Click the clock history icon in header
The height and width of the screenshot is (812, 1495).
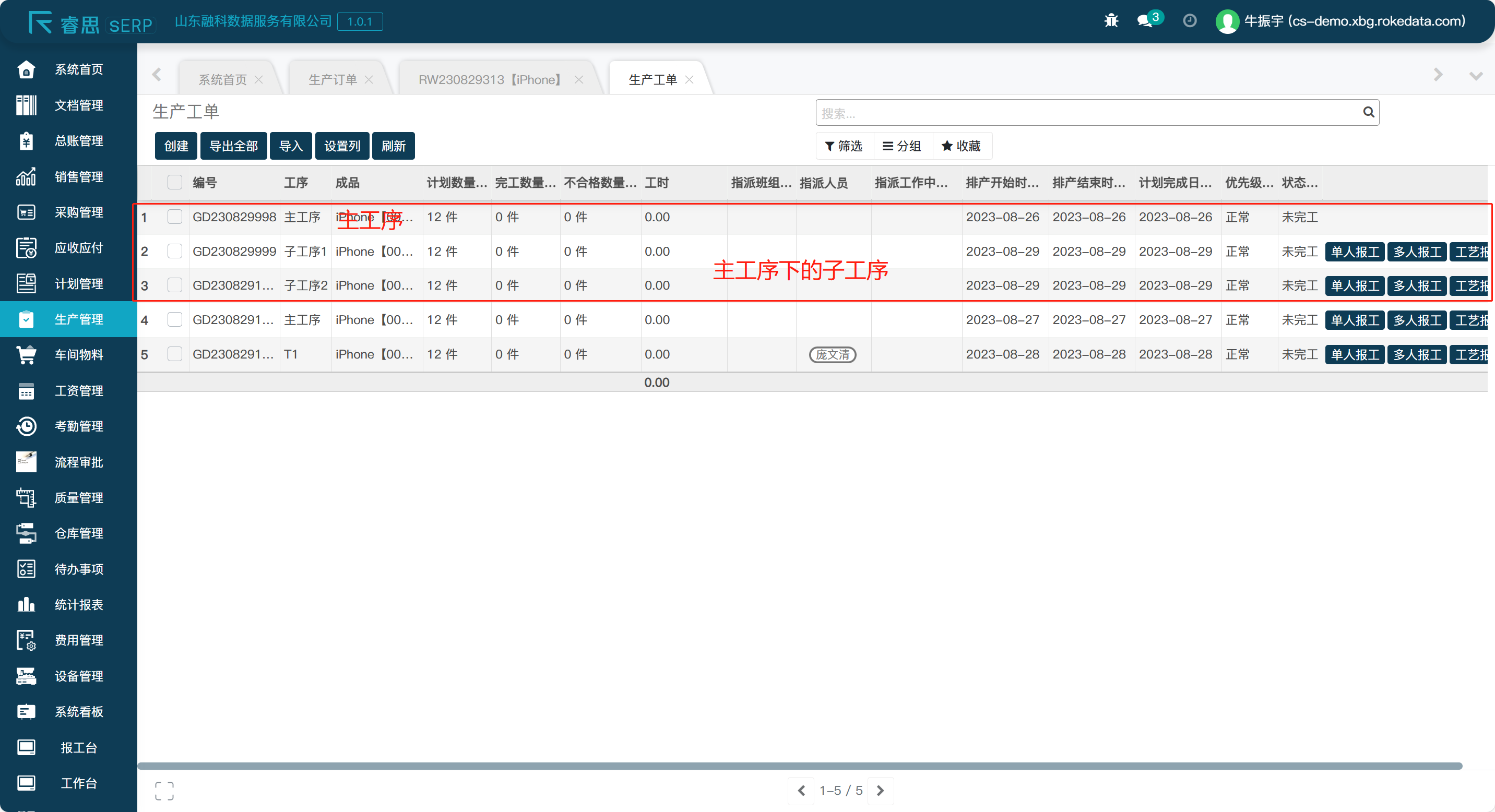click(1189, 21)
